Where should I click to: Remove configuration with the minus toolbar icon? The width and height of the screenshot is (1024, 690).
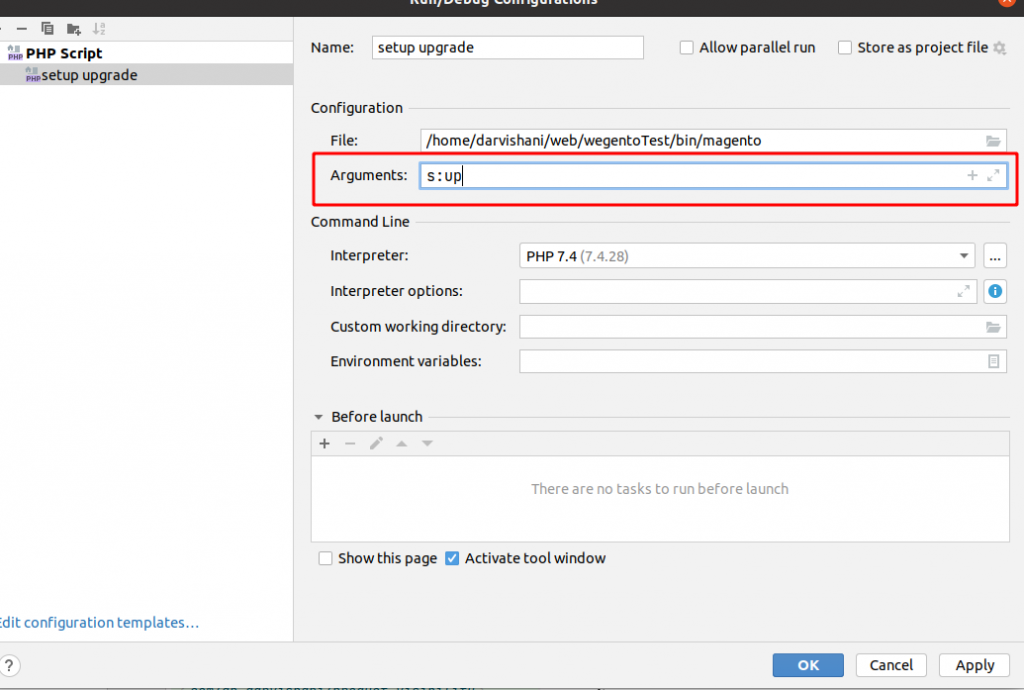point(22,29)
